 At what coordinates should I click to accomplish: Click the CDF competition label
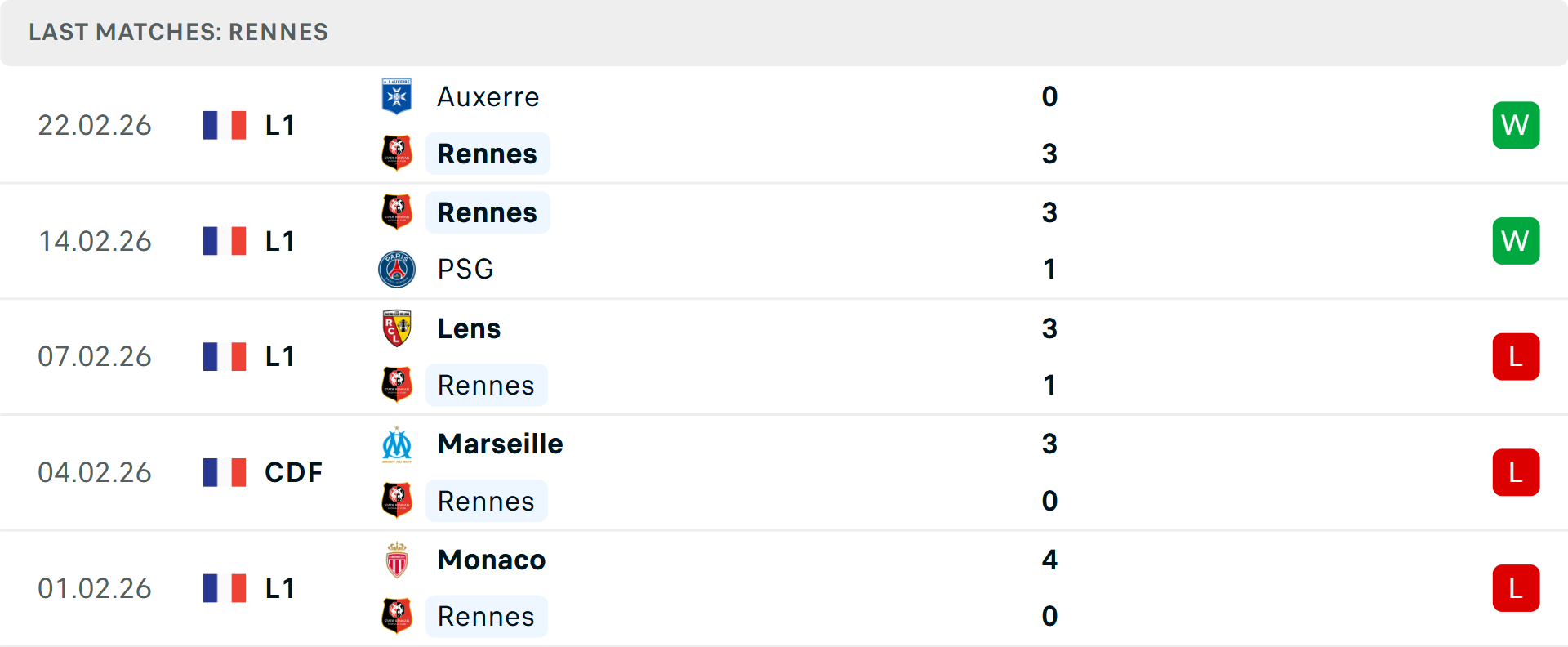(x=292, y=471)
